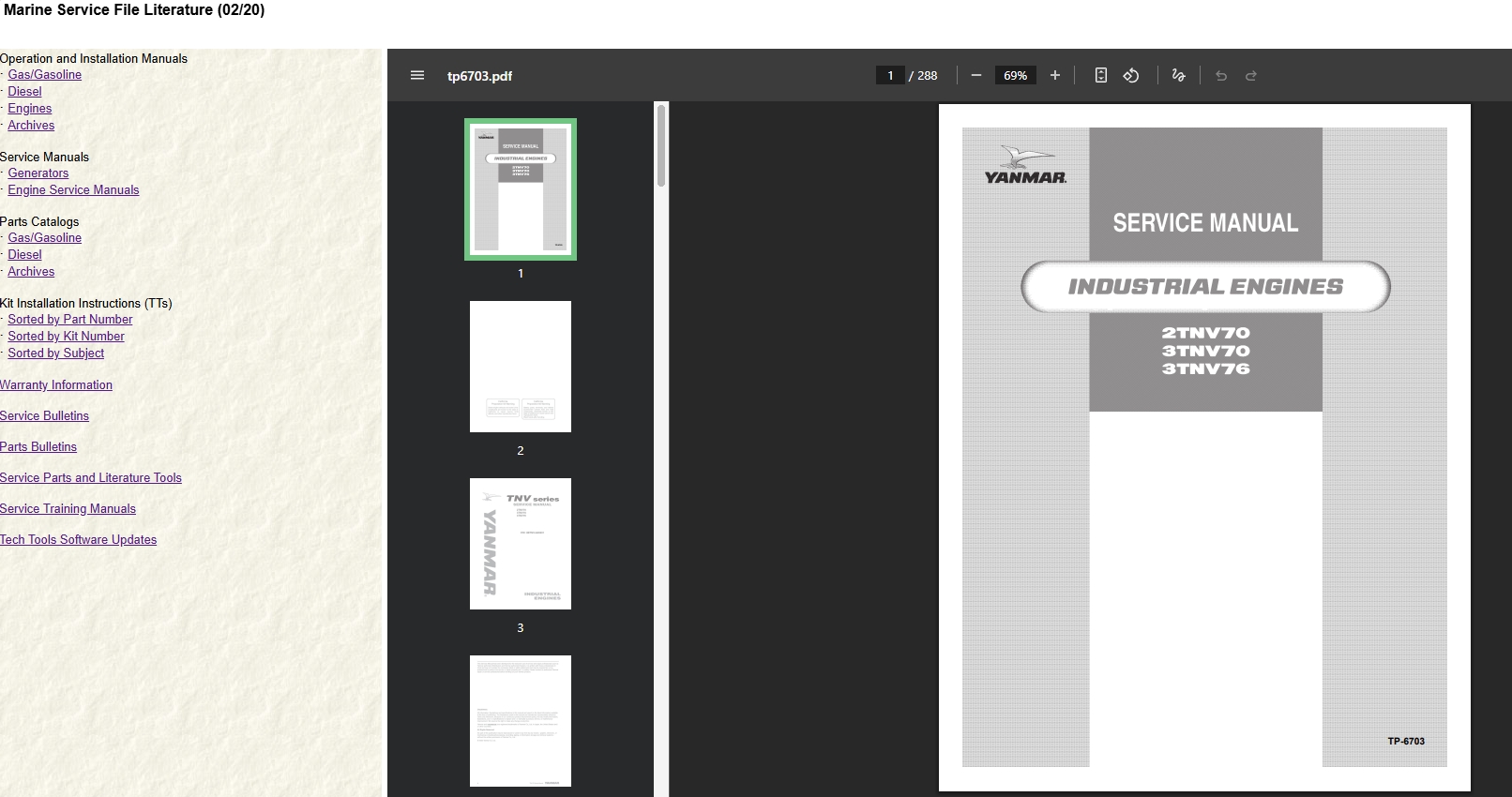
Task: Open the Engines link
Action: coord(30,109)
